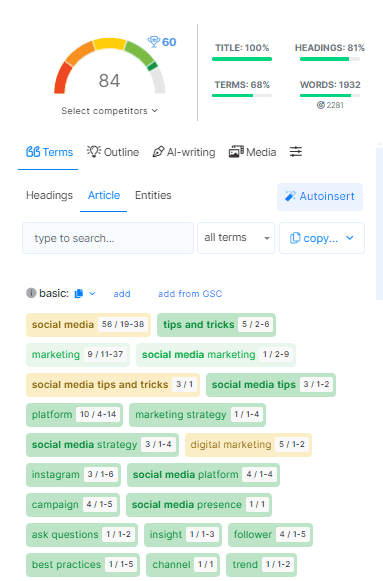383x581 pixels.
Task: Click the add from GSC link
Action: click(x=190, y=294)
